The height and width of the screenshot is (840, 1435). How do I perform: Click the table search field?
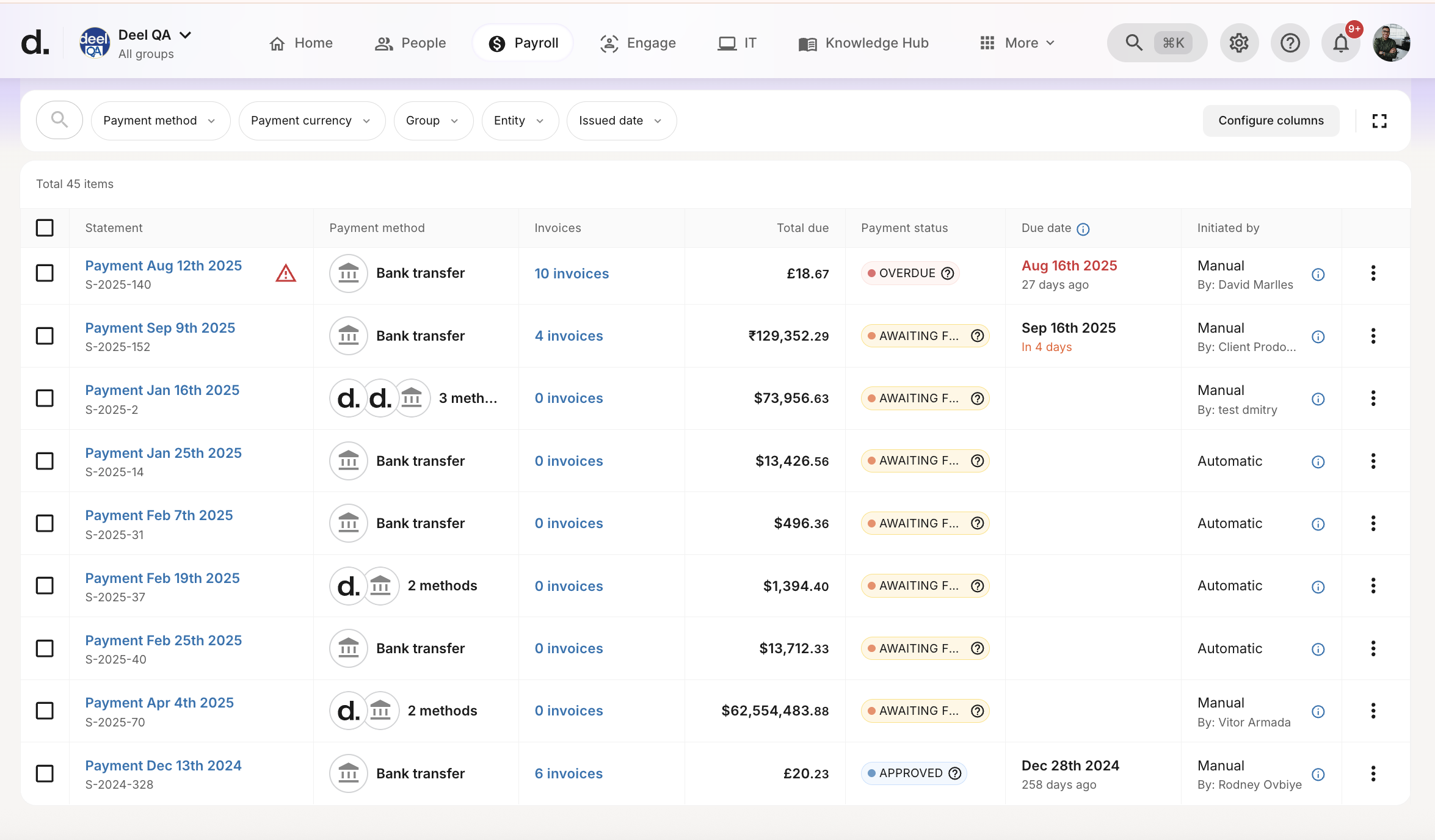click(59, 120)
